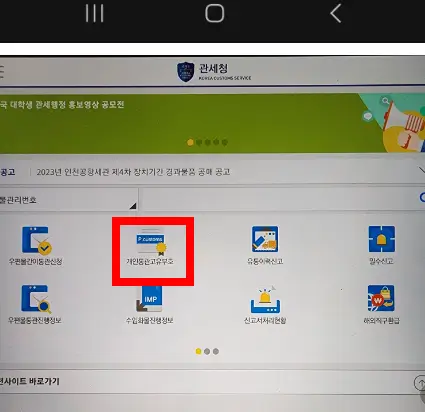Screen dimensions: 425x412
Task: Open the 대학생 관세행정 홍보영상 공모전 banner
Action: coord(212,123)
